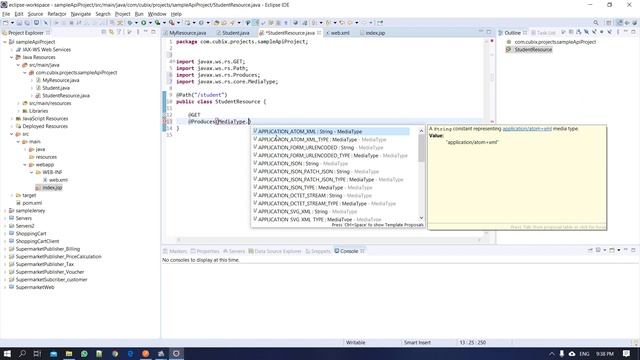Open Windows Start menu
The image size is (640, 360).
[x=7, y=353]
